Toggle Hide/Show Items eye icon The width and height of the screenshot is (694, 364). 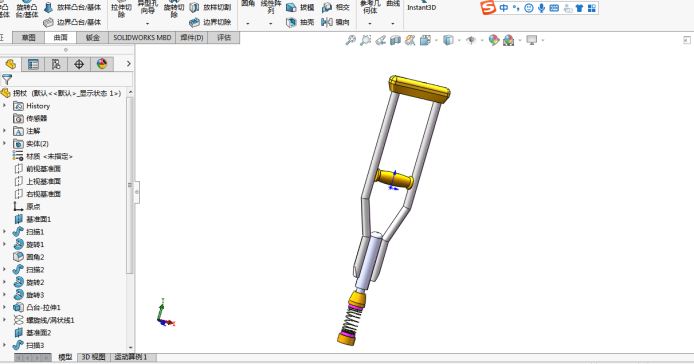pos(471,40)
